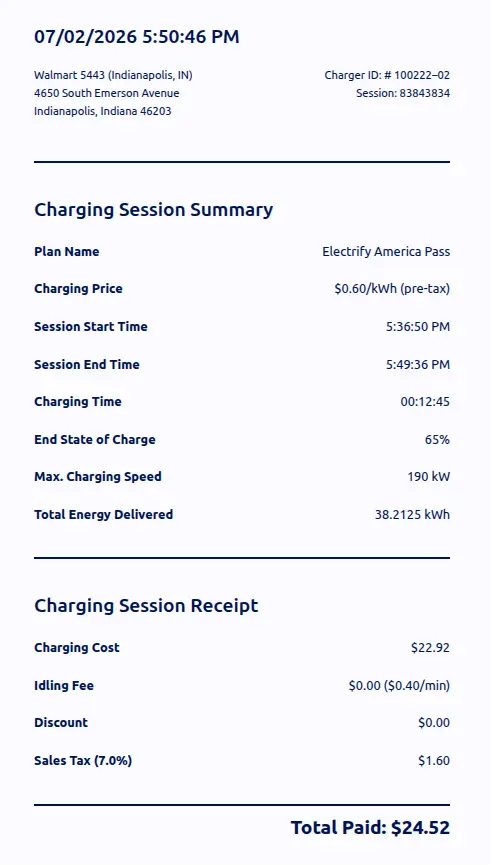Select the $0.60/kWh charging price value
Image resolution: width=491 pixels, height=865 pixels.
pos(392,289)
